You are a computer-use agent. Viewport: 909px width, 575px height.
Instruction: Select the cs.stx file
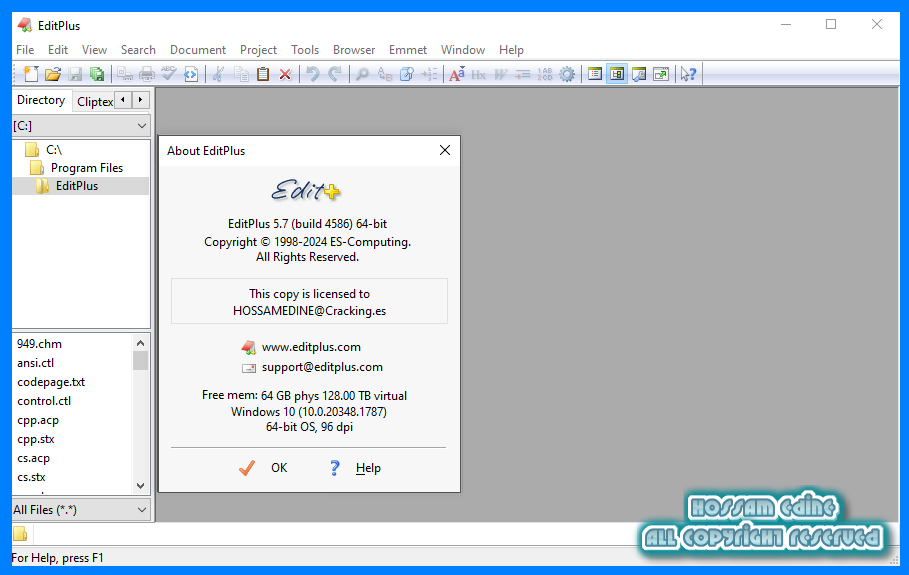(x=31, y=477)
